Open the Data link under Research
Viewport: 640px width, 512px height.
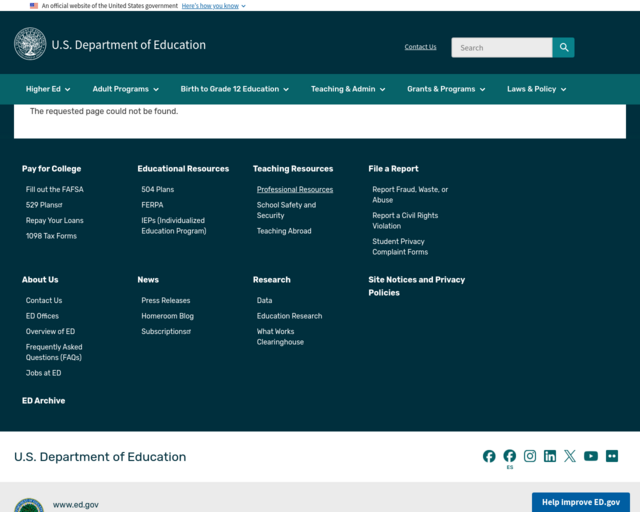point(264,301)
